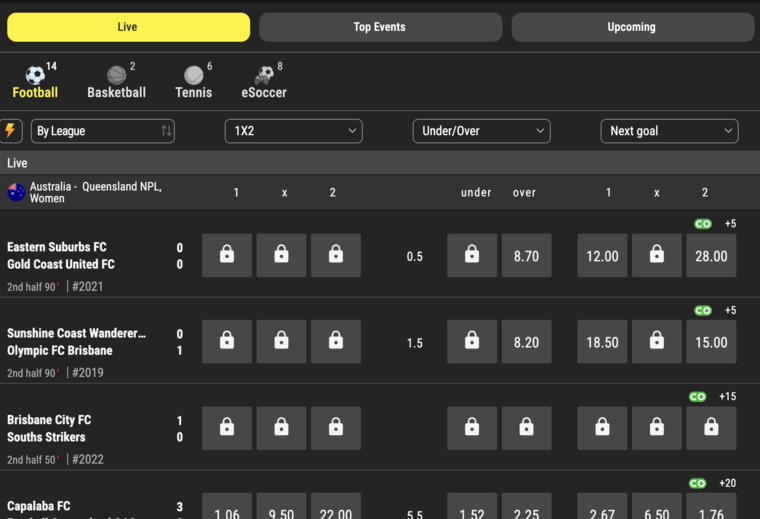Expand the Under/Over market dropdown

481,131
